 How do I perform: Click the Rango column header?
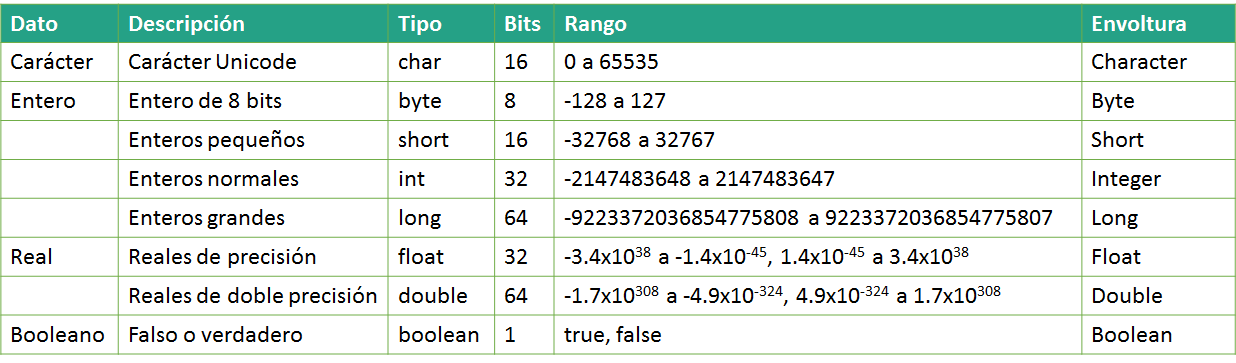pos(817,23)
